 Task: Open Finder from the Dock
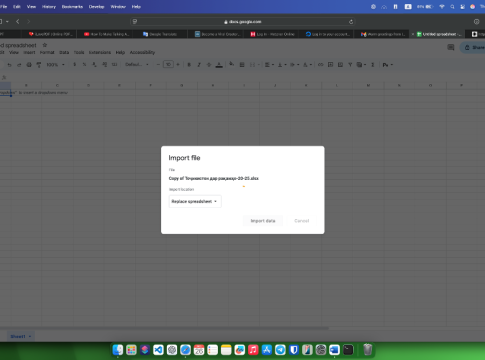coord(118,350)
